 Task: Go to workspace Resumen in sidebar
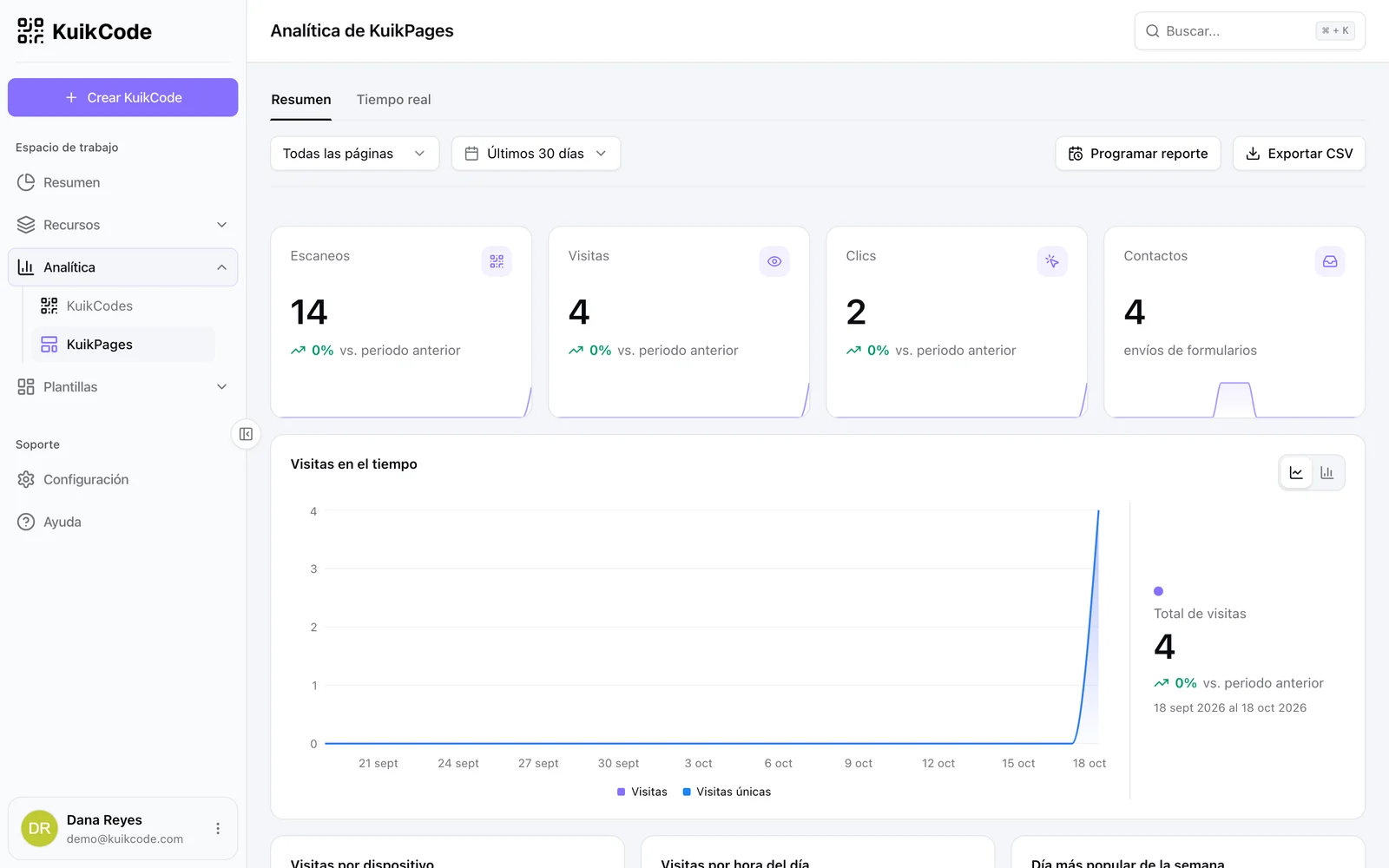coord(122,182)
